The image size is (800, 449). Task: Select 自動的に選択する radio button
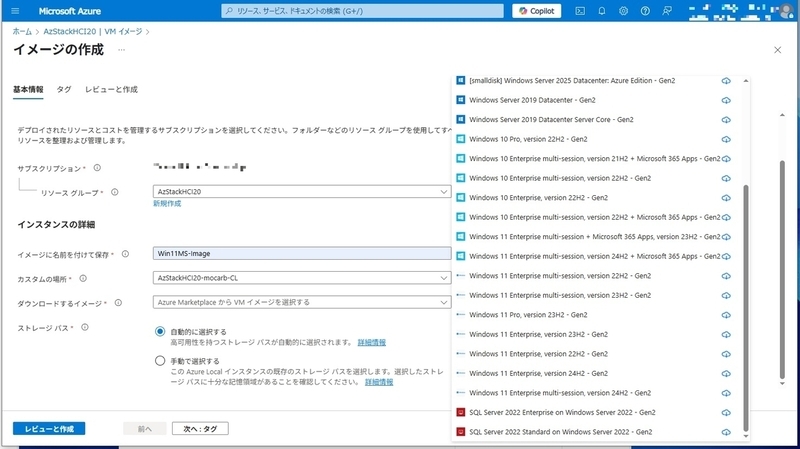pos(160,332)
